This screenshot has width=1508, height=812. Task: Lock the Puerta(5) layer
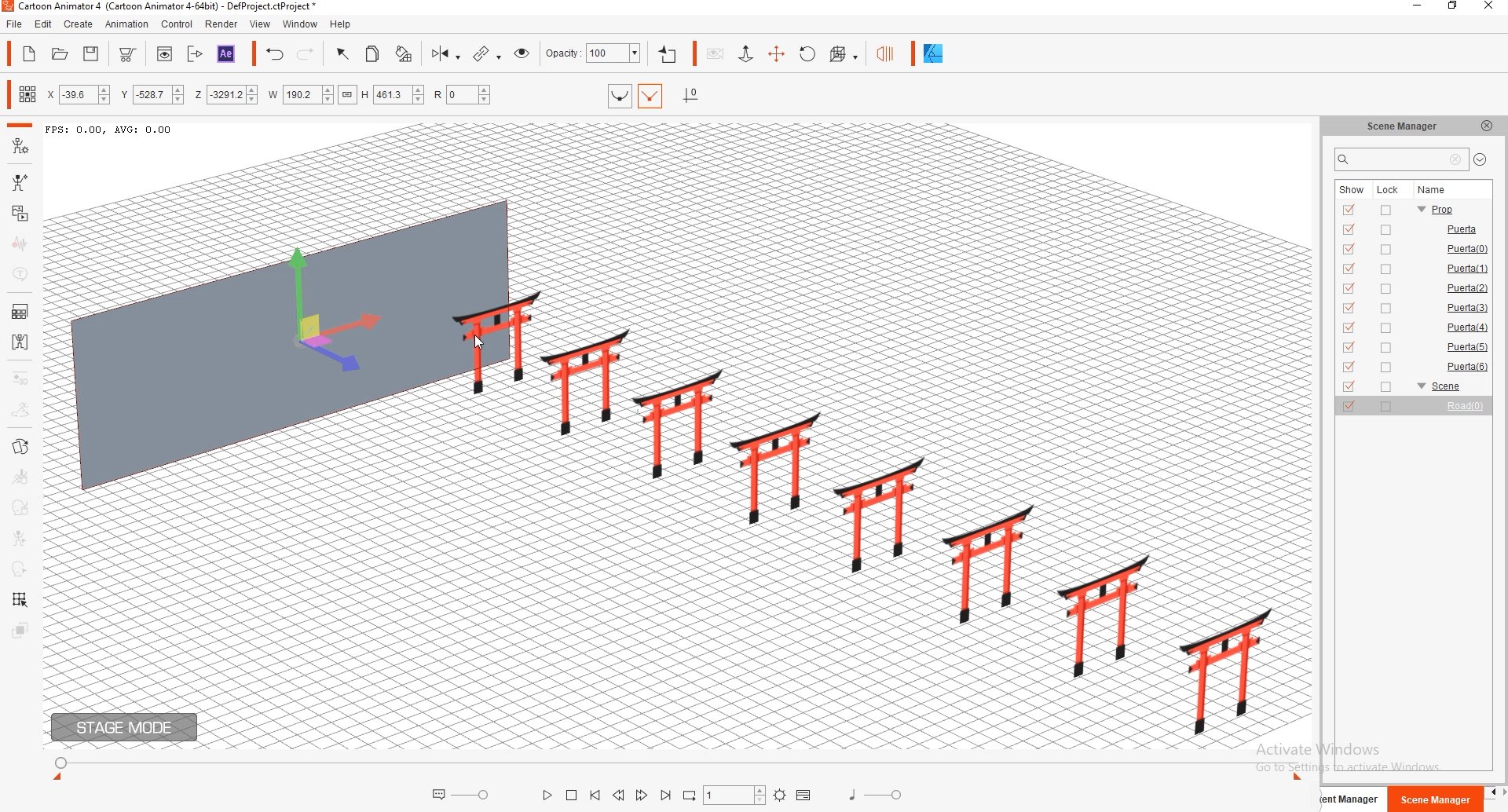tap(1387, 347)
